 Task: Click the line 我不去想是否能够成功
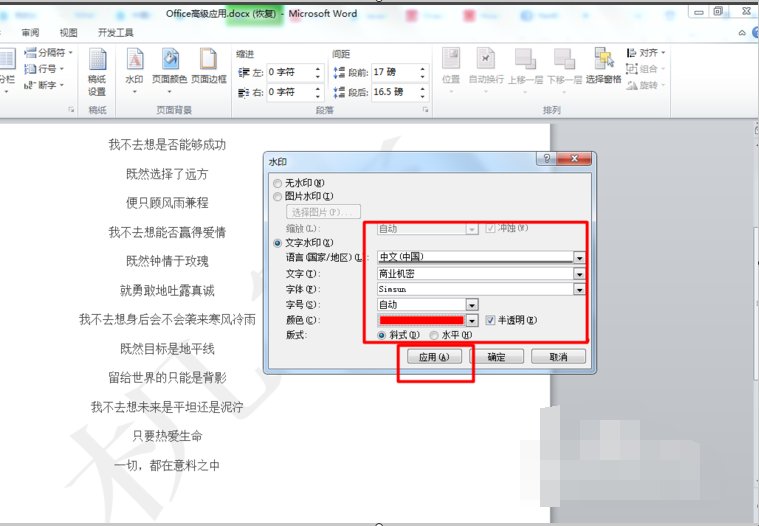pyautogui.click(x=167, y=145)
